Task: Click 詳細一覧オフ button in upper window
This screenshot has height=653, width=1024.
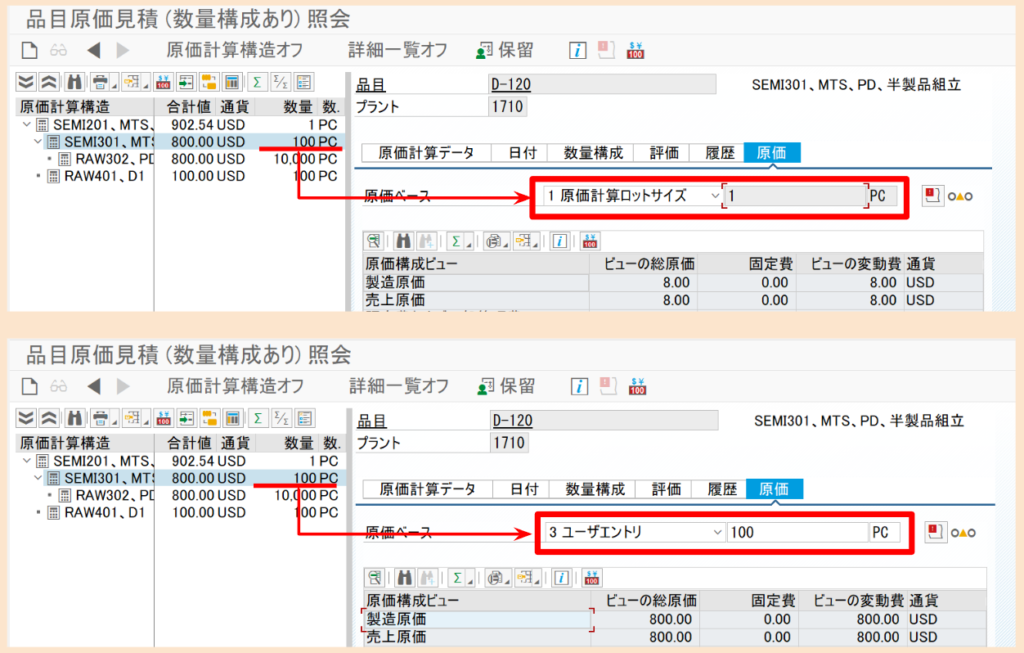Action: pos(398,50)
